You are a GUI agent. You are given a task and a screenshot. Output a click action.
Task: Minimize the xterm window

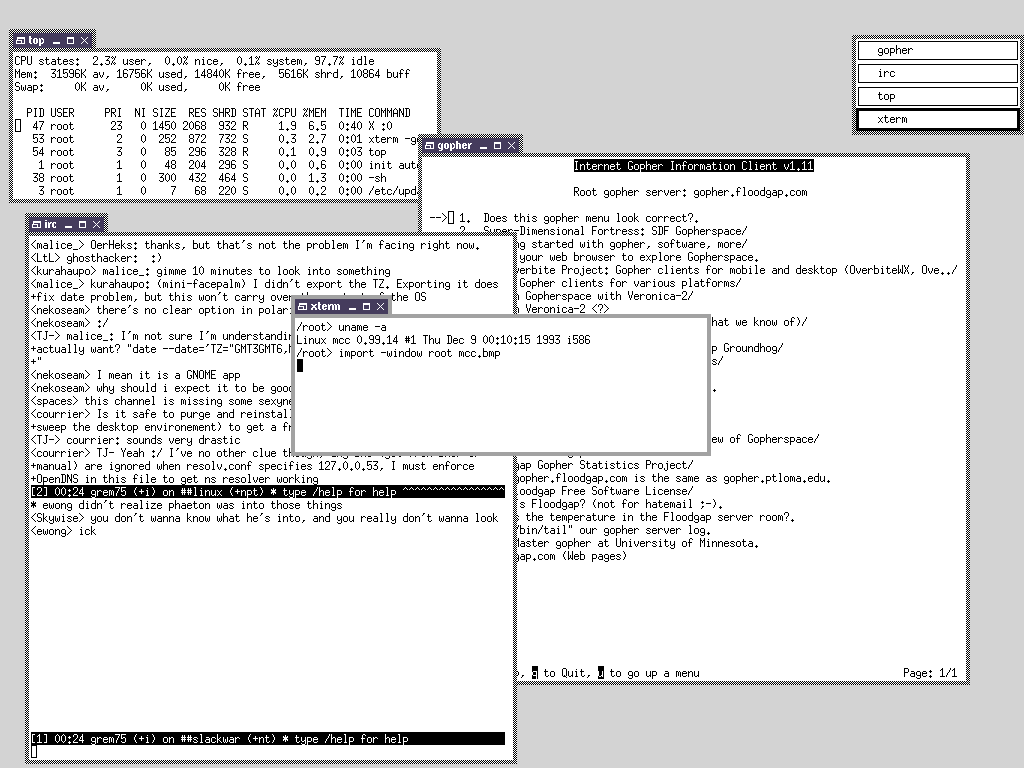click(x=351, y=306)
